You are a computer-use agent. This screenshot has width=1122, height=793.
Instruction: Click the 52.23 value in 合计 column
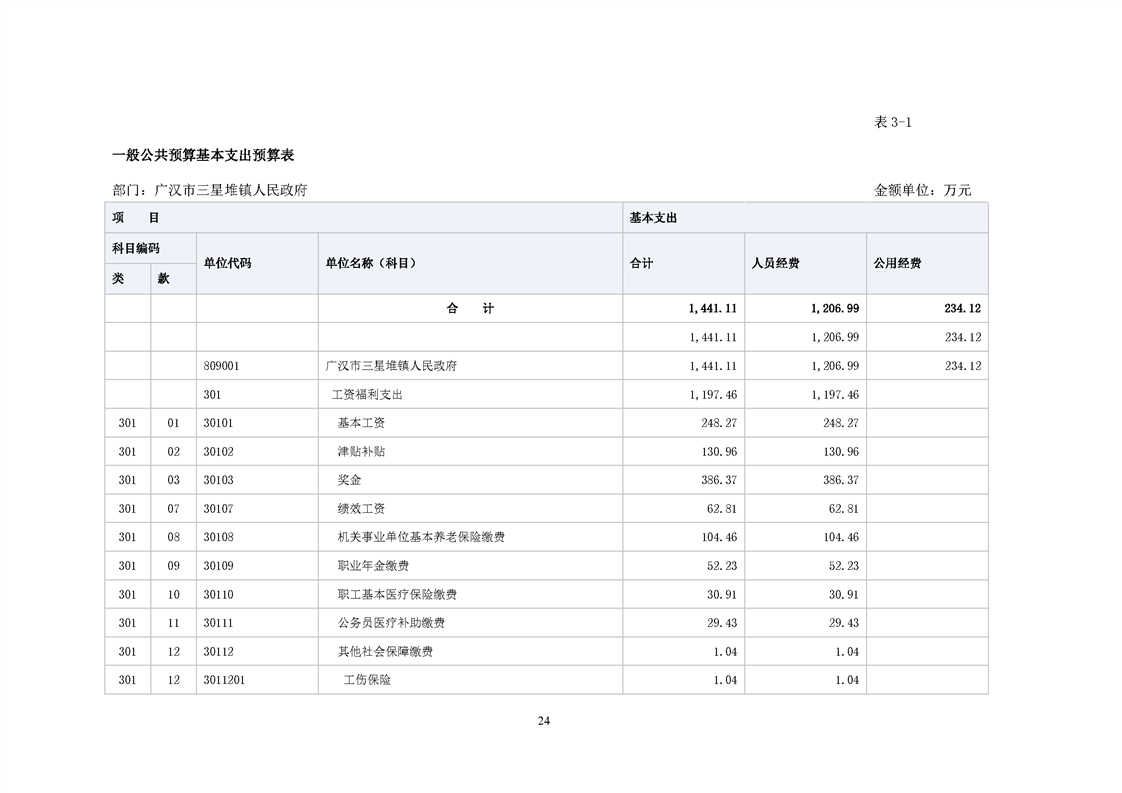pos(722,565)
